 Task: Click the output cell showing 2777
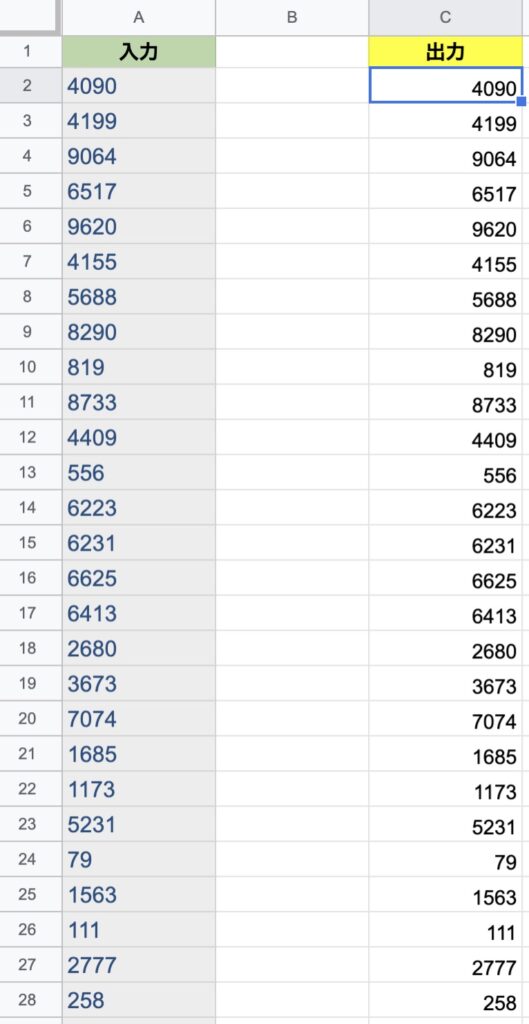coord(445,965)
